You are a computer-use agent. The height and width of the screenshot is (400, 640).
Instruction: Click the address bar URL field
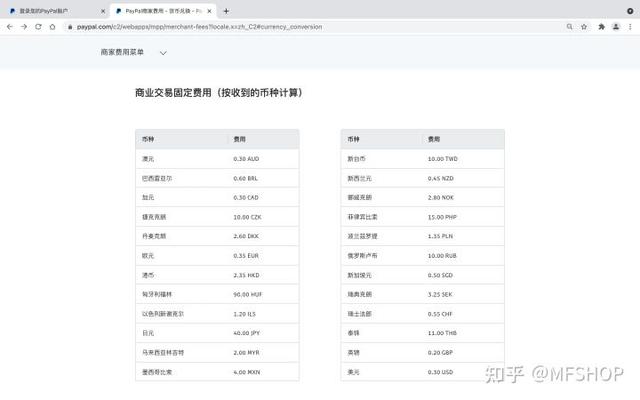[314, 27]
